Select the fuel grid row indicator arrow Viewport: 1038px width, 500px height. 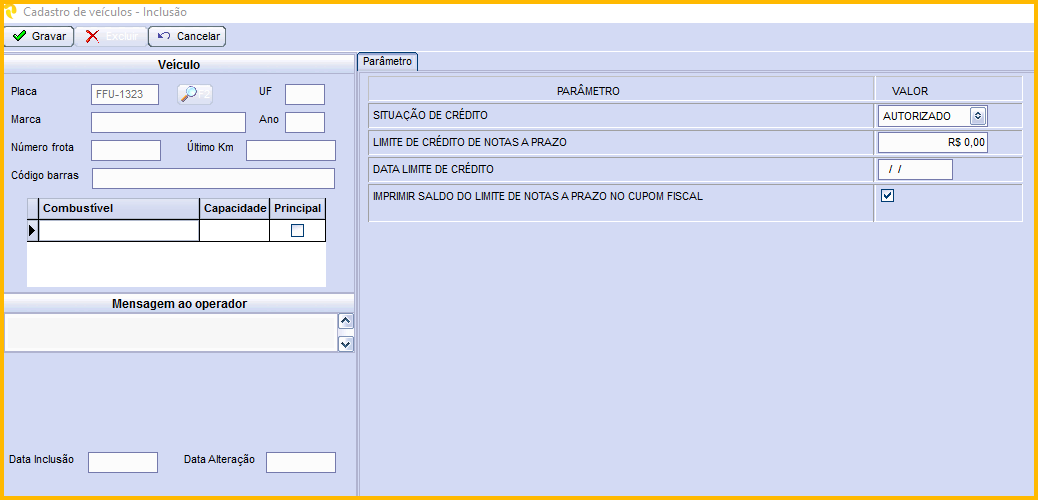32,230
